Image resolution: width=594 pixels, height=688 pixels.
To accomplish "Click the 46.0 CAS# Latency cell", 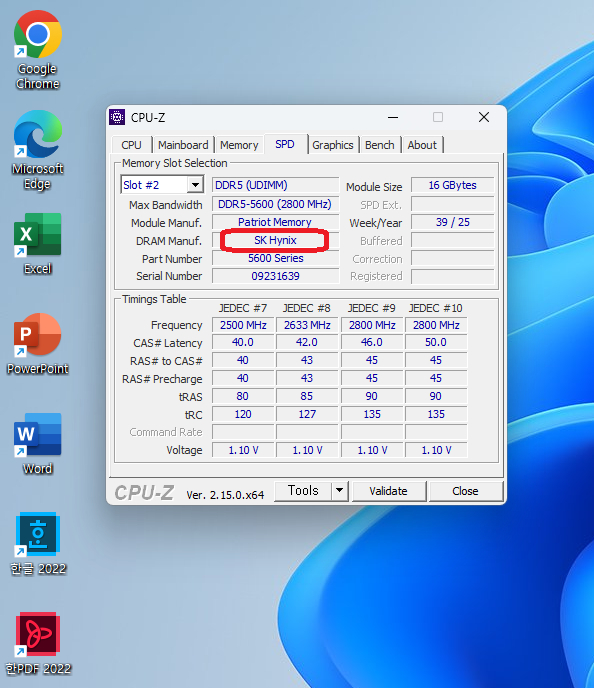I will [372, 342].
